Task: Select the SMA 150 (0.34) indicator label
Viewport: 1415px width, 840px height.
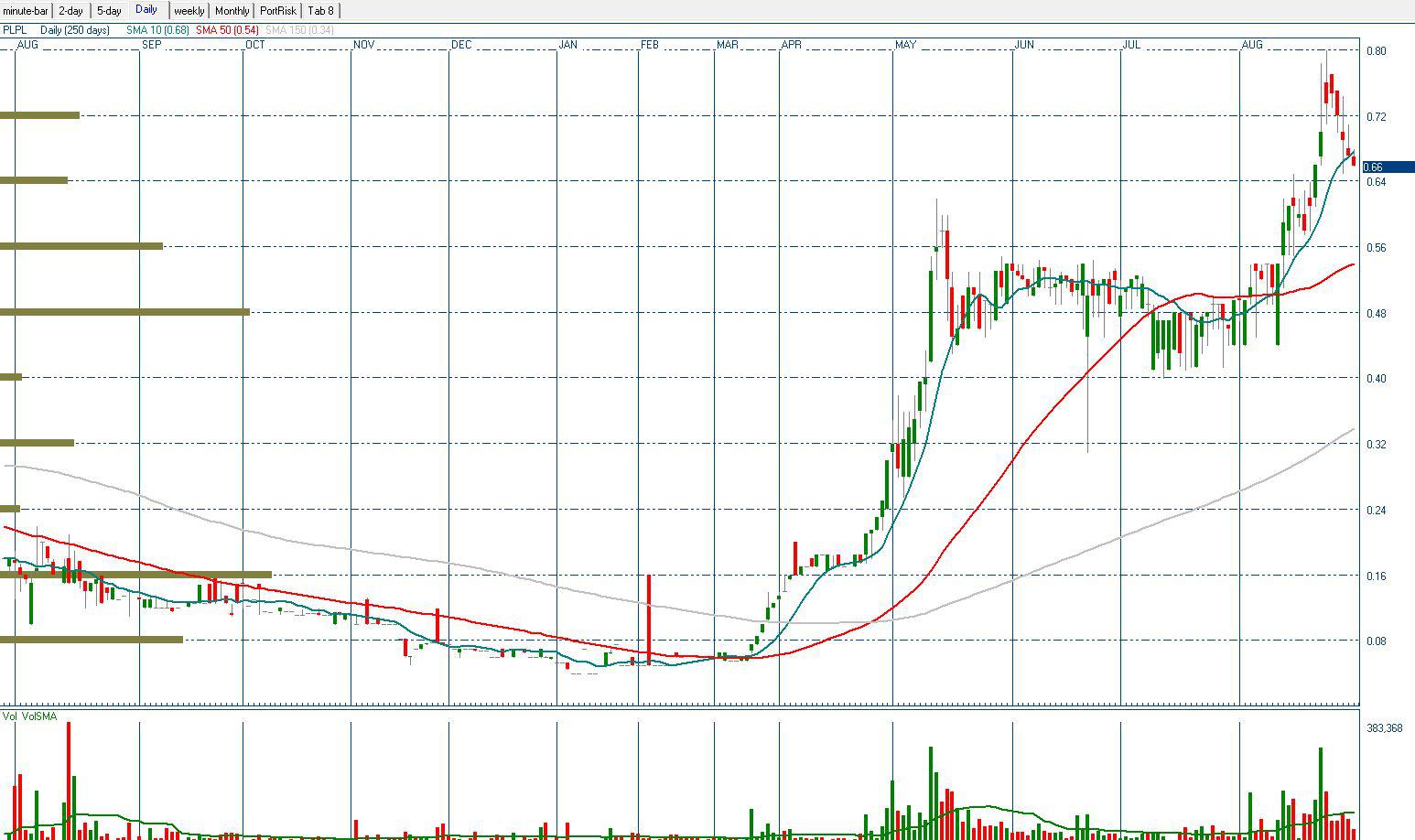Action: pos(299,30)
